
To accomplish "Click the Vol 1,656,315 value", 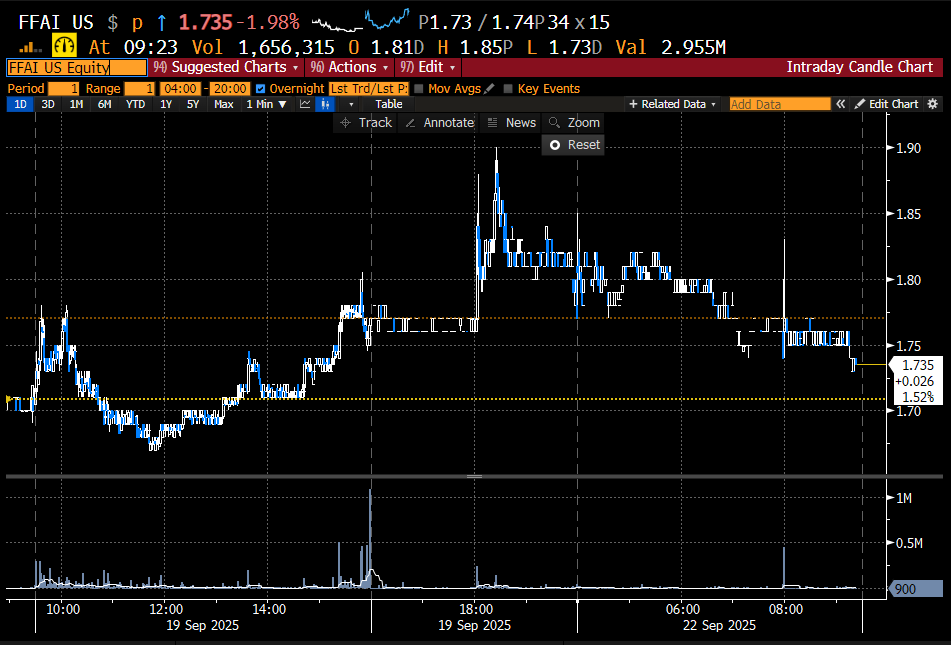I will [263, 47].
